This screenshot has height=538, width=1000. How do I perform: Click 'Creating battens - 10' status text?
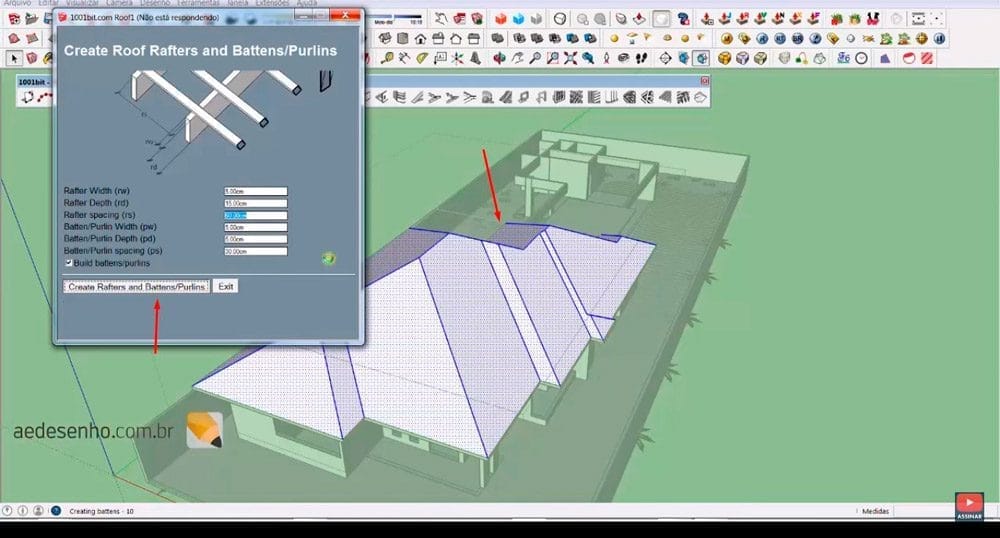click(101, 511)
